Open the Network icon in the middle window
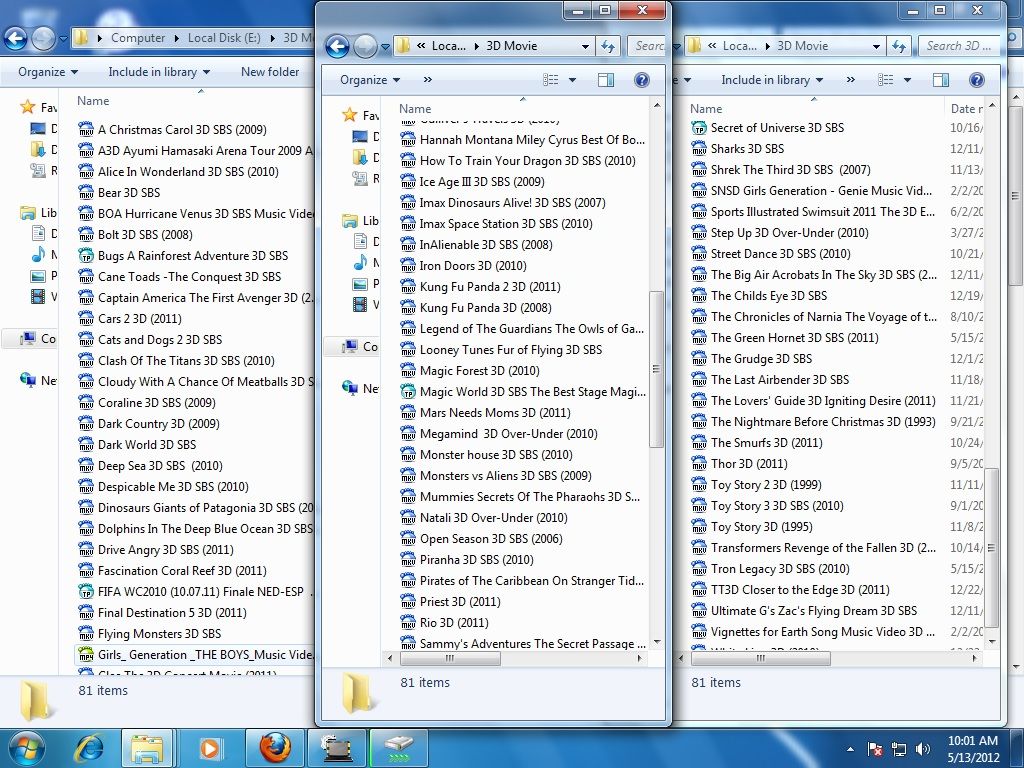Screen dimensions: 1024x768 coord(350,388)
